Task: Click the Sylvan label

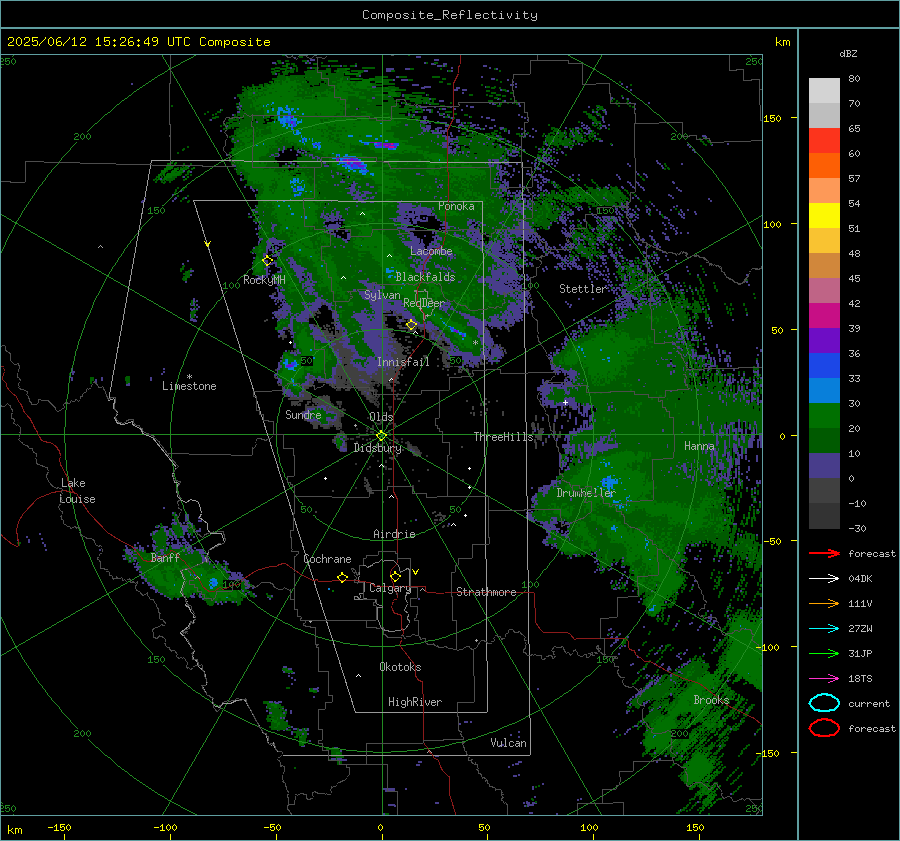Action: [x=382, y=295]
